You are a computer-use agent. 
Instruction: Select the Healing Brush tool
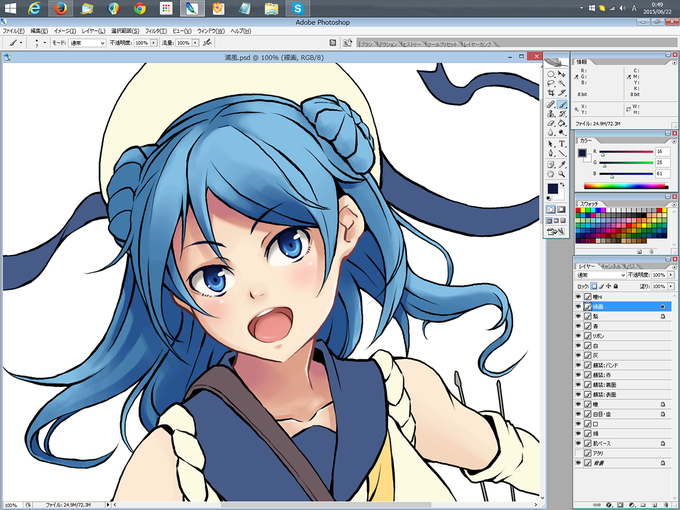tap(551, 105)
